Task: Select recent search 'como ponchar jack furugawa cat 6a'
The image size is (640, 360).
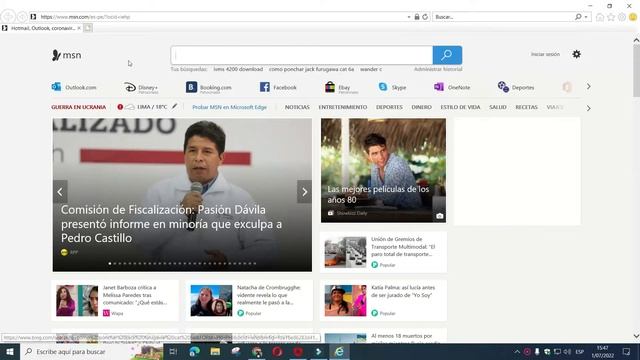Action: coord(311,69)
